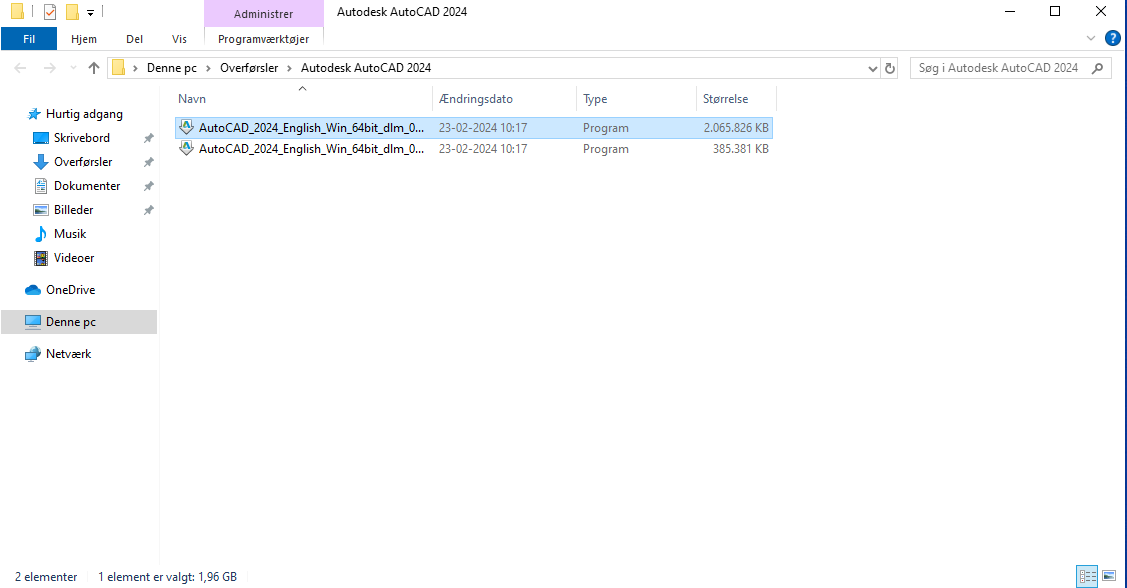Switch to the Del ribbon tab

(x=134, y=39)
